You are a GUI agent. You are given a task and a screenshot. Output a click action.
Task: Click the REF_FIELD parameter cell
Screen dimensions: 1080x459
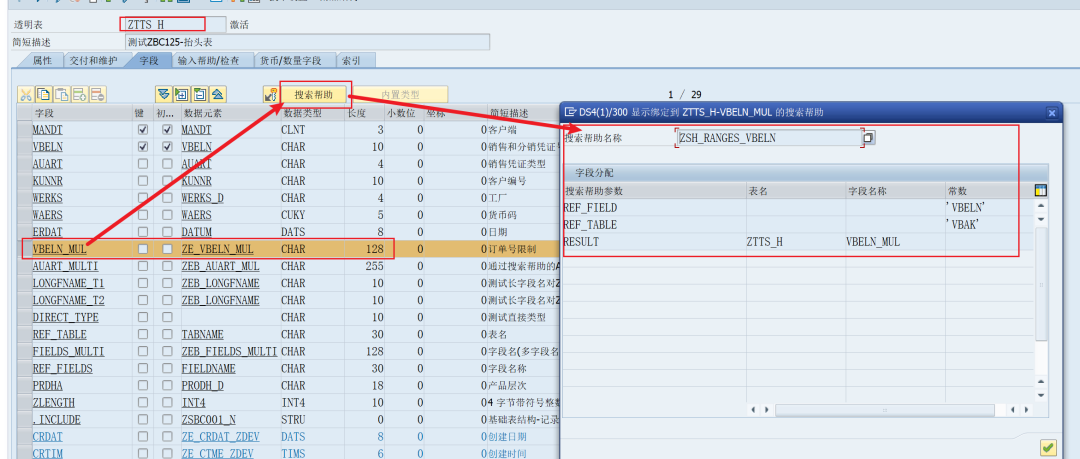(x=654, y=207)
